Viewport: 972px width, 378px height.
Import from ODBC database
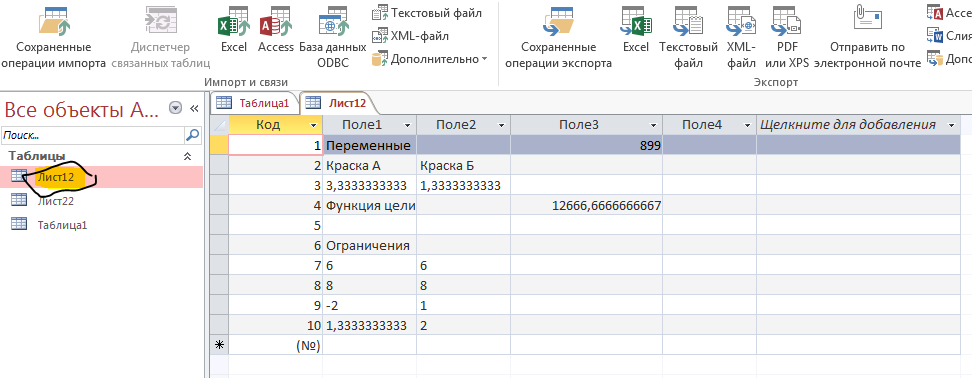coord(333,37)
